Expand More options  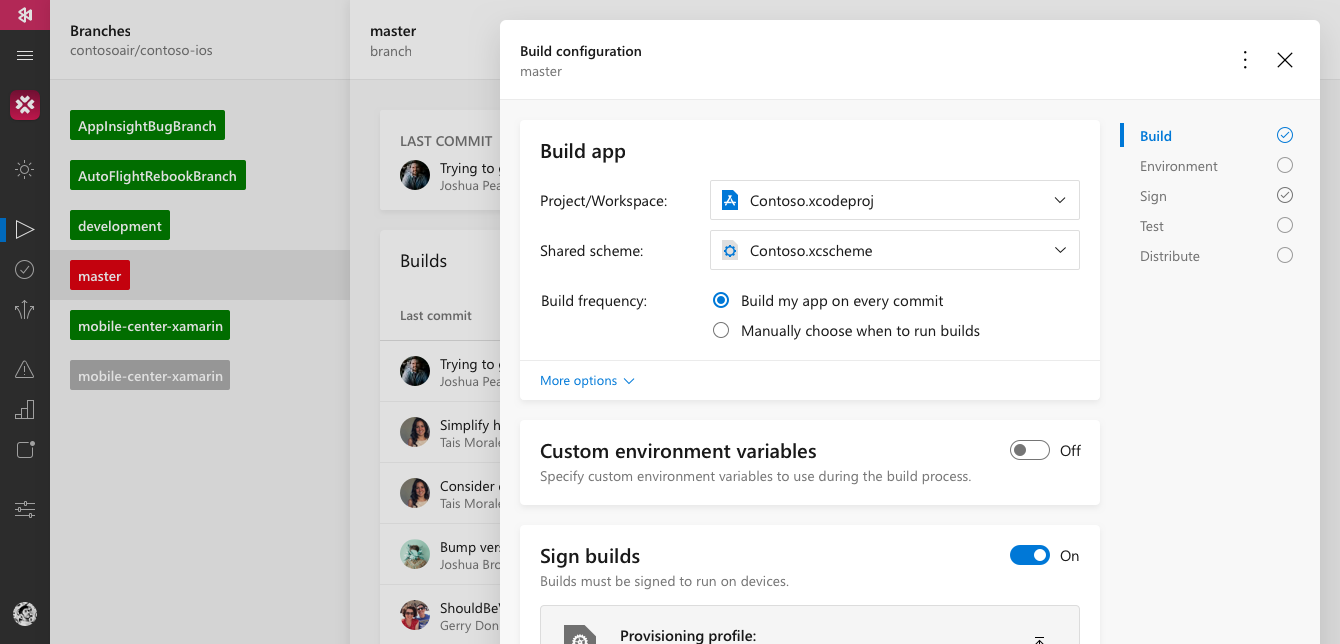pyautogui.click(x=587, y=381)
